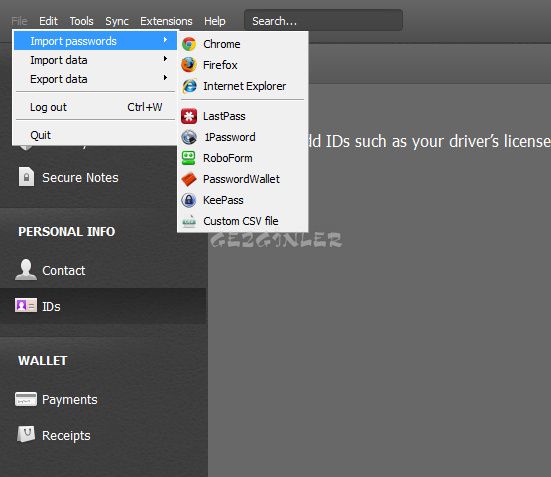Viewport: 551px width, 477px height.
Task: Import passwords from 1Password
Action: (242, 137)
